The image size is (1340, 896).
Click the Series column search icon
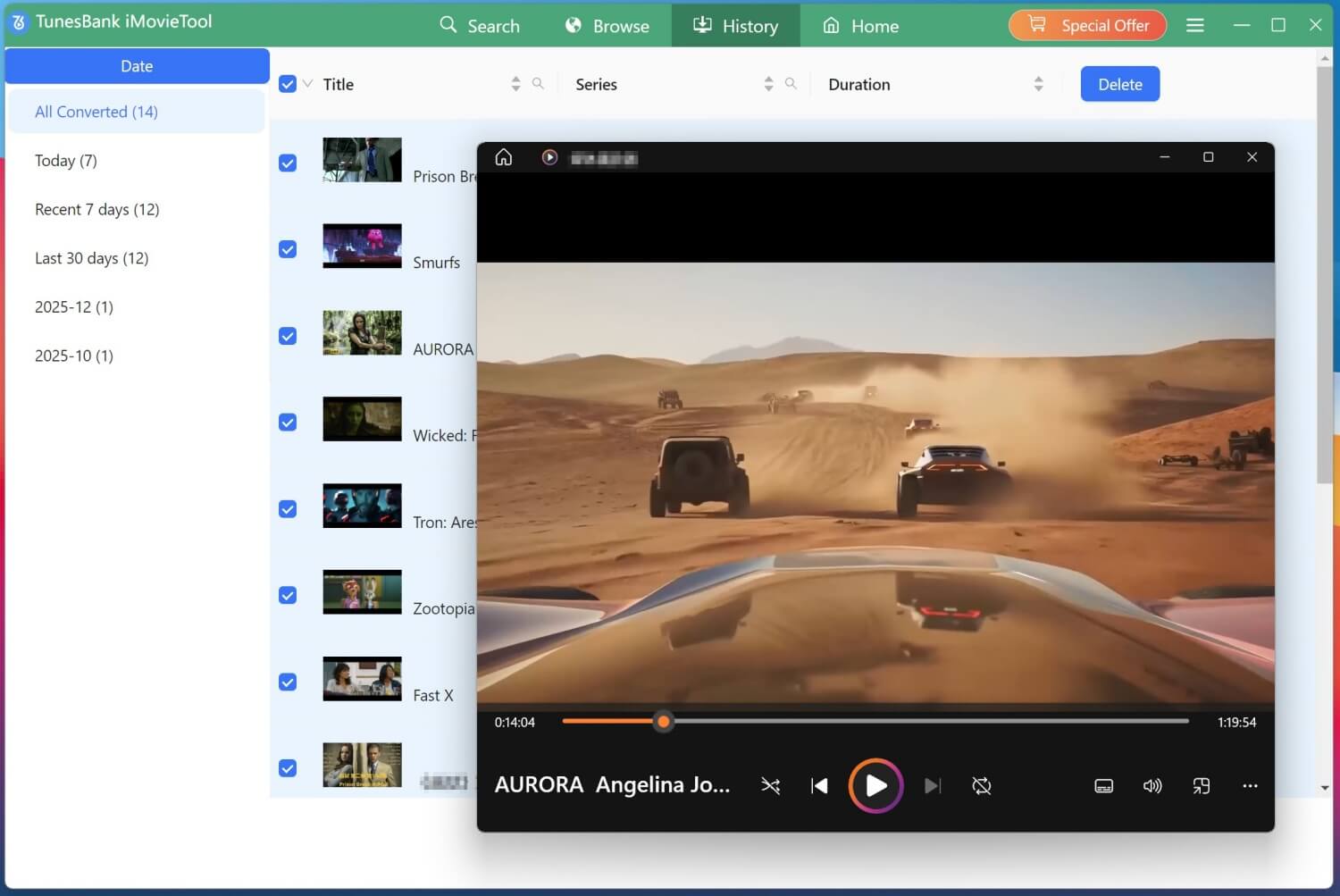click(x=791, y=83)
